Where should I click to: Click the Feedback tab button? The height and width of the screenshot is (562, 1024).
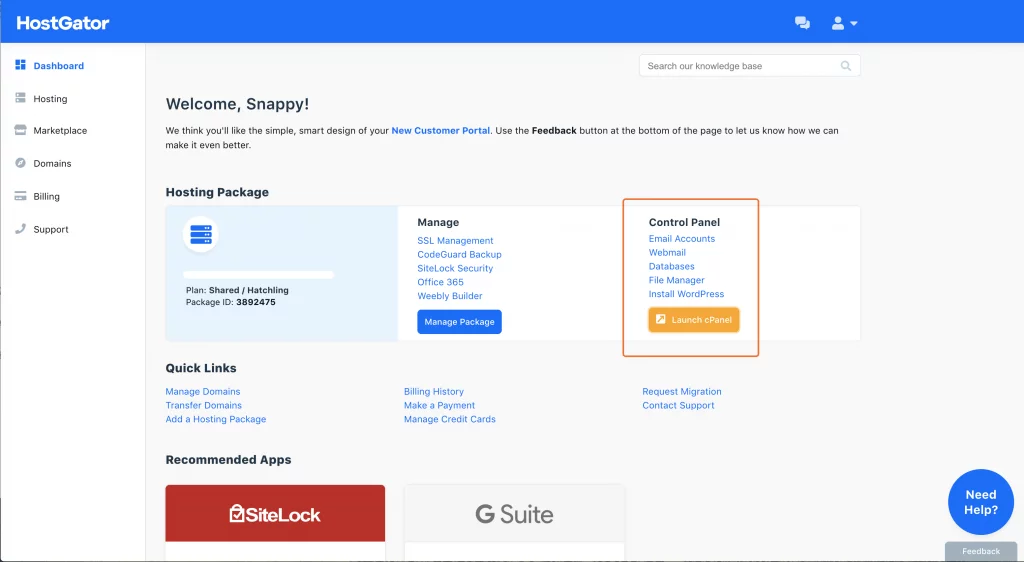pyautogui.click(x=981, y=551)
